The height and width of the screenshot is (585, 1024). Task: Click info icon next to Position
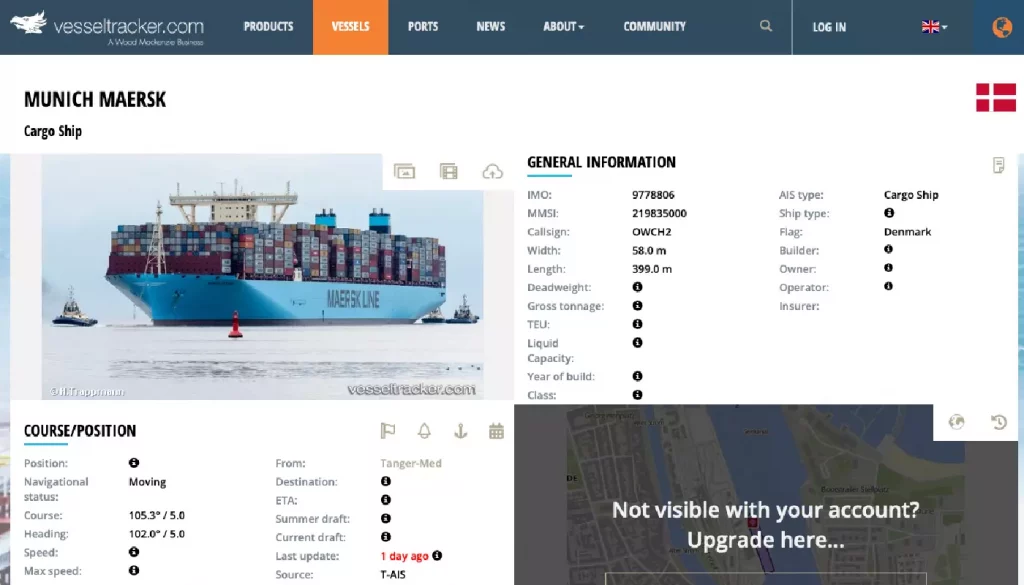pos(134,462)
